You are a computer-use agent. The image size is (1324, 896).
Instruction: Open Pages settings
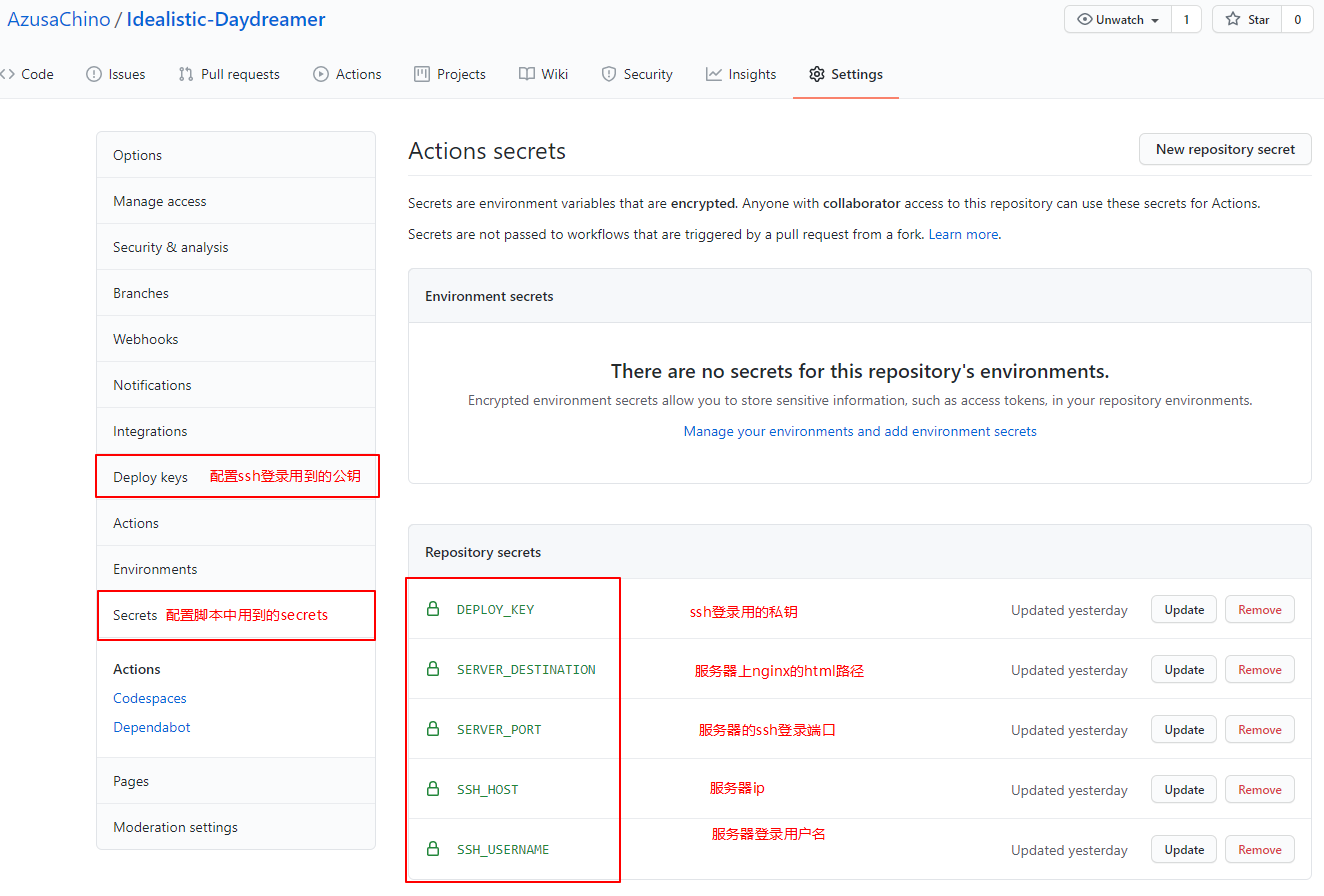236,781
